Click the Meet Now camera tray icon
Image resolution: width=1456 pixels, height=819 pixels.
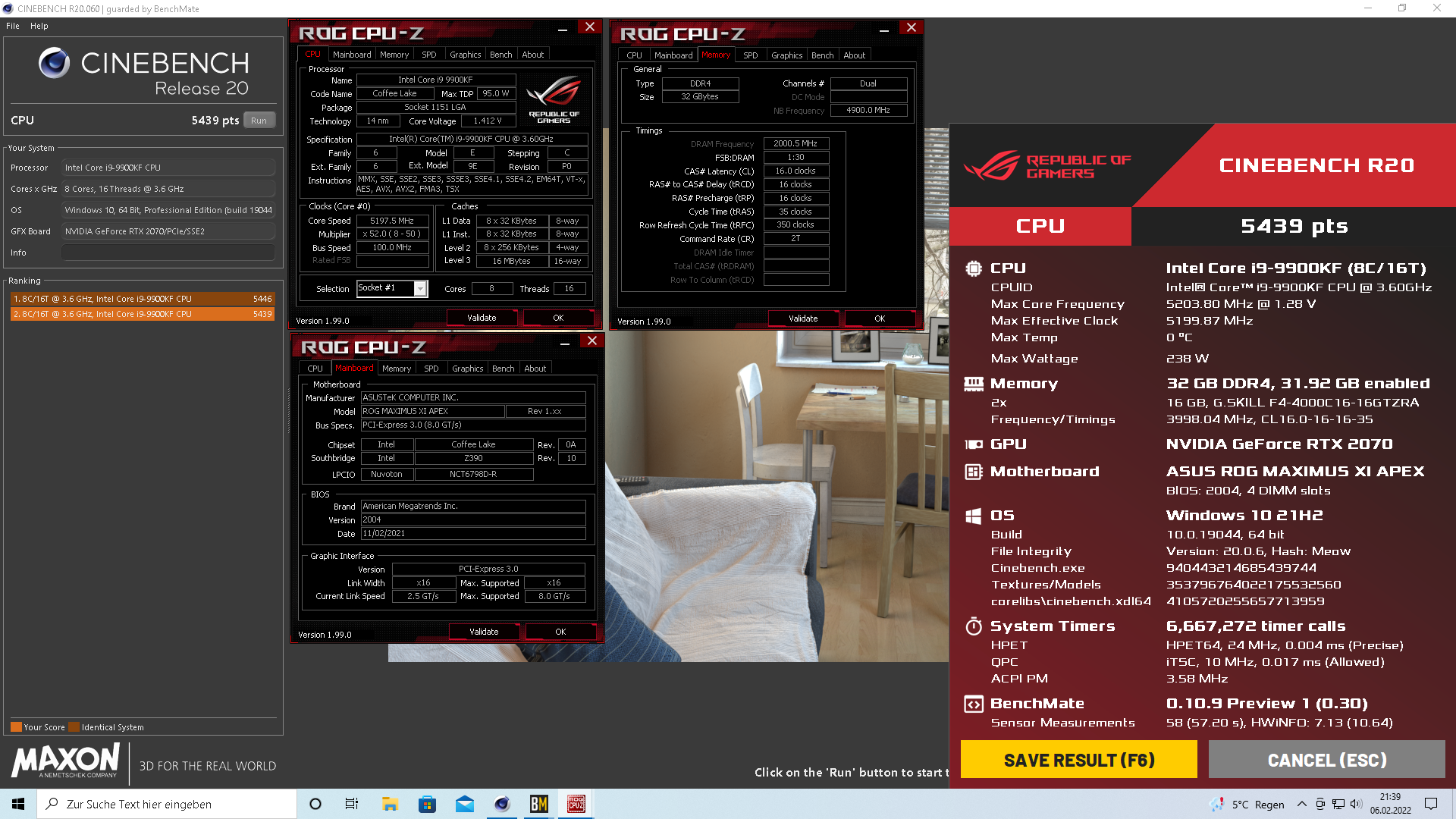(1320, 804)
